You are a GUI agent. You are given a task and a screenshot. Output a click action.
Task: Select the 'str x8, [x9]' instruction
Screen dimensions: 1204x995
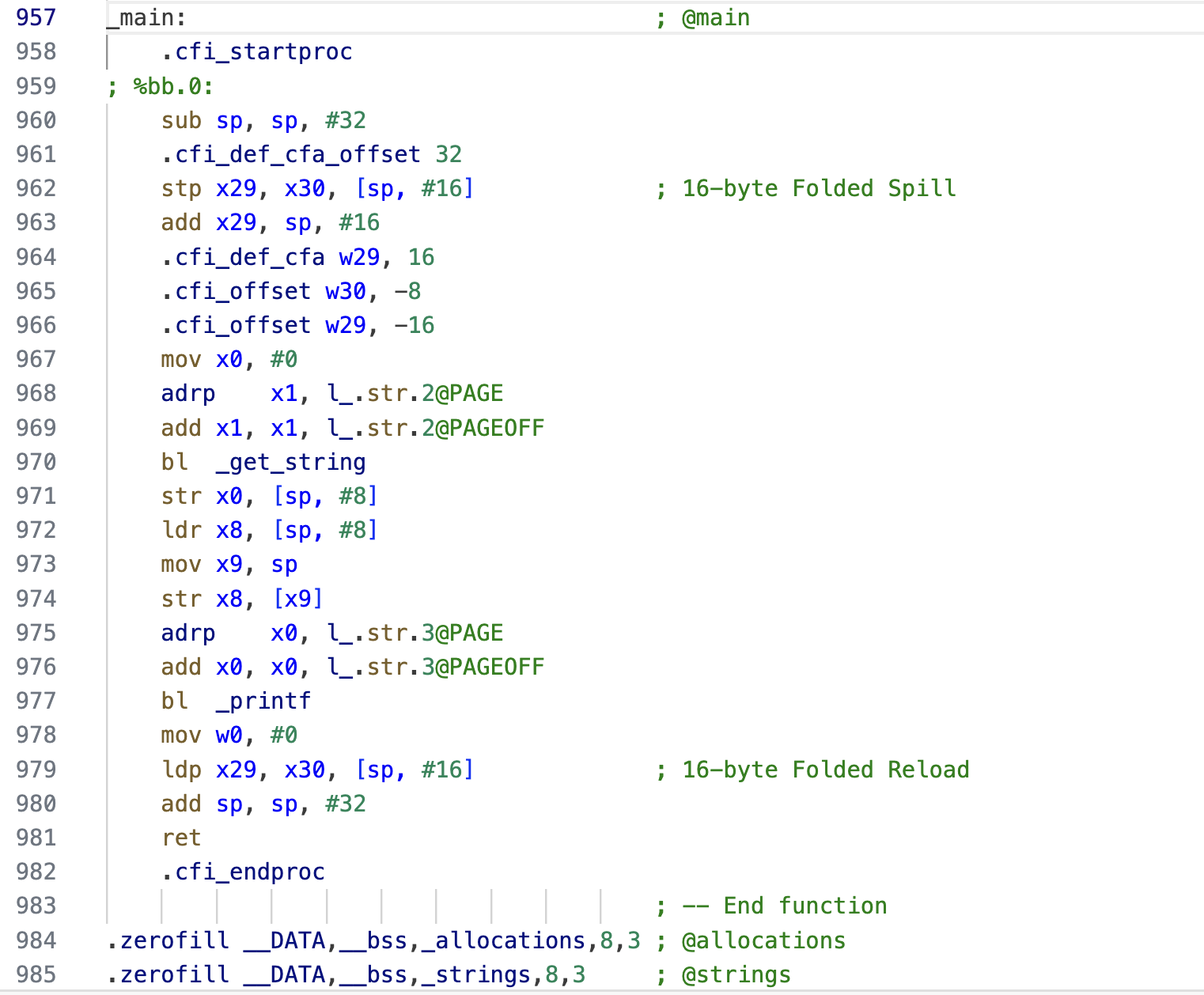pyautogui.click(x=243, y=599)
